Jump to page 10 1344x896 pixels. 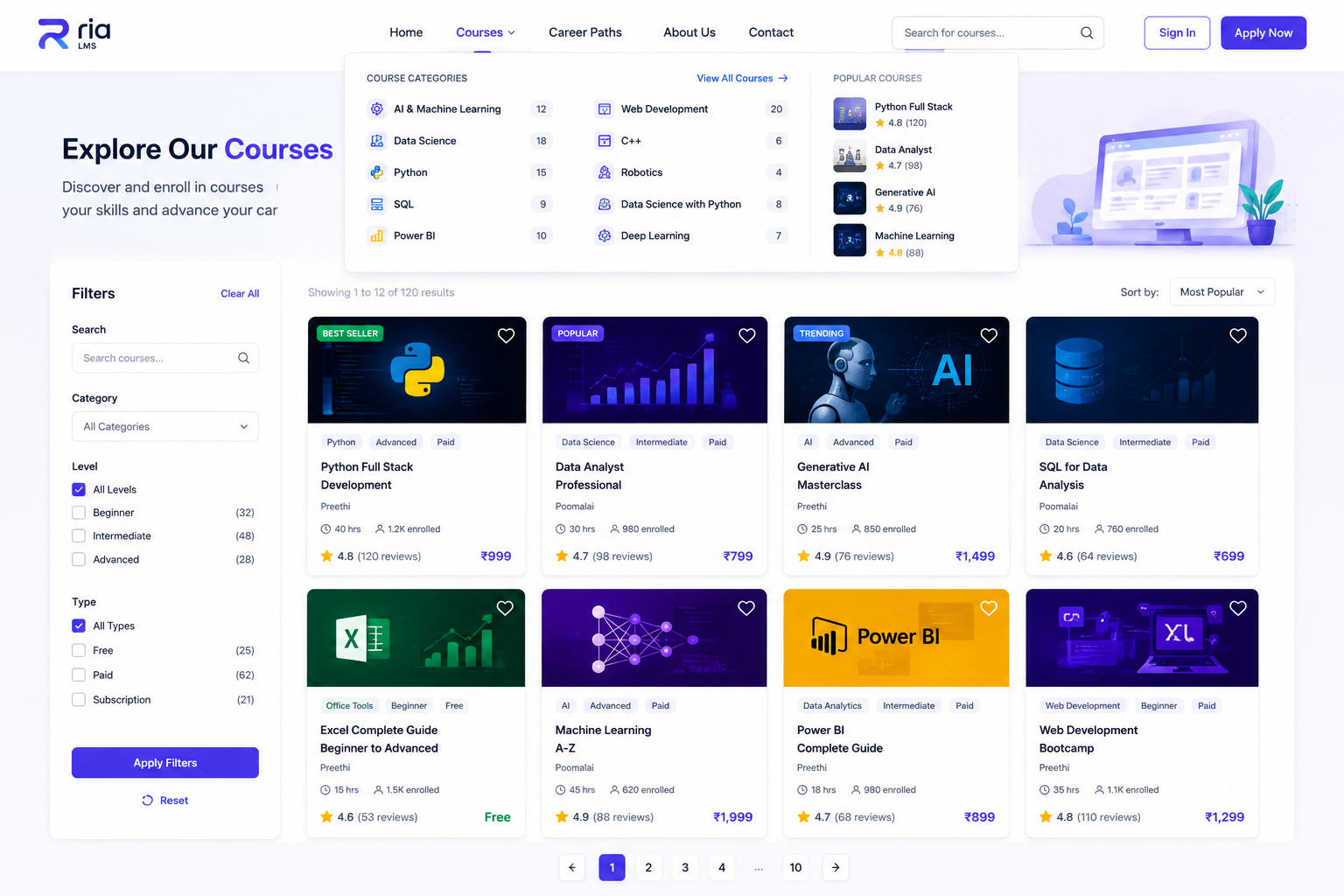tap(795, 867)
